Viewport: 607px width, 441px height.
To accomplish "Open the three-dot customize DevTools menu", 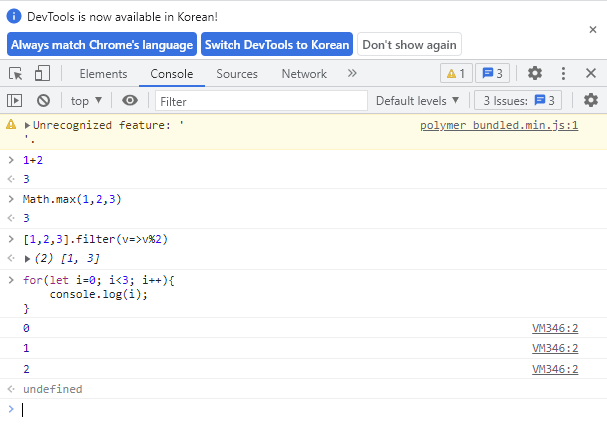I will click(x=563, y=73).
